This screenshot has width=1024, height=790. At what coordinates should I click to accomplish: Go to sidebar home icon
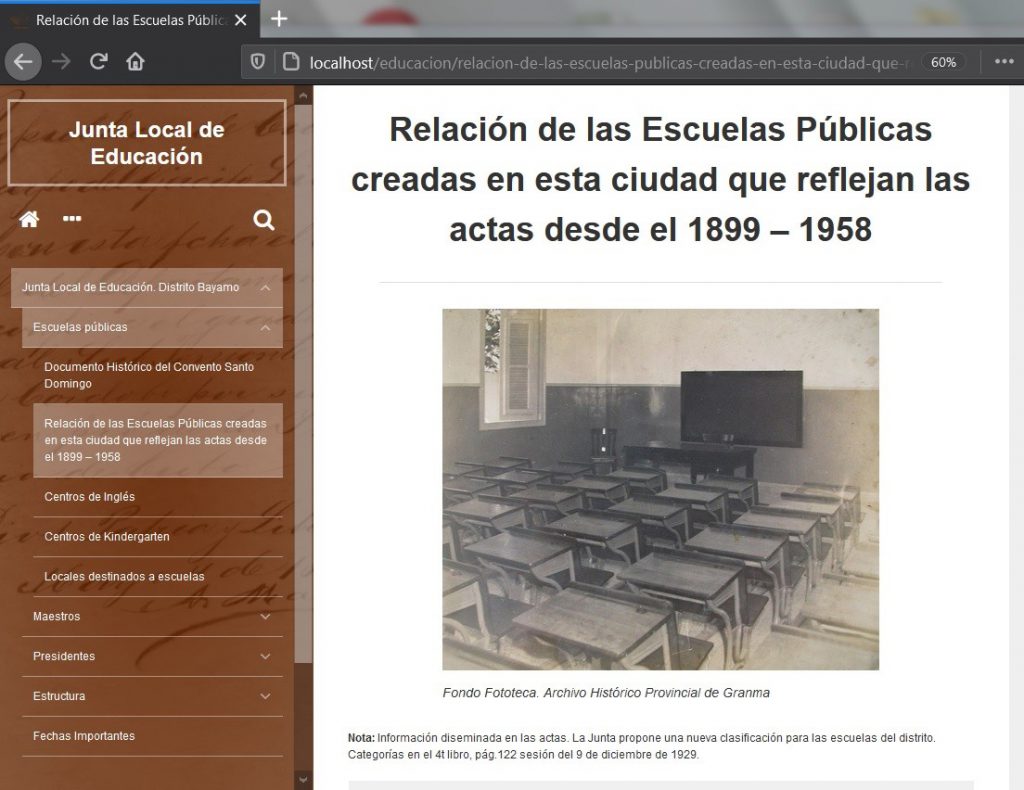tap(29, 219)
